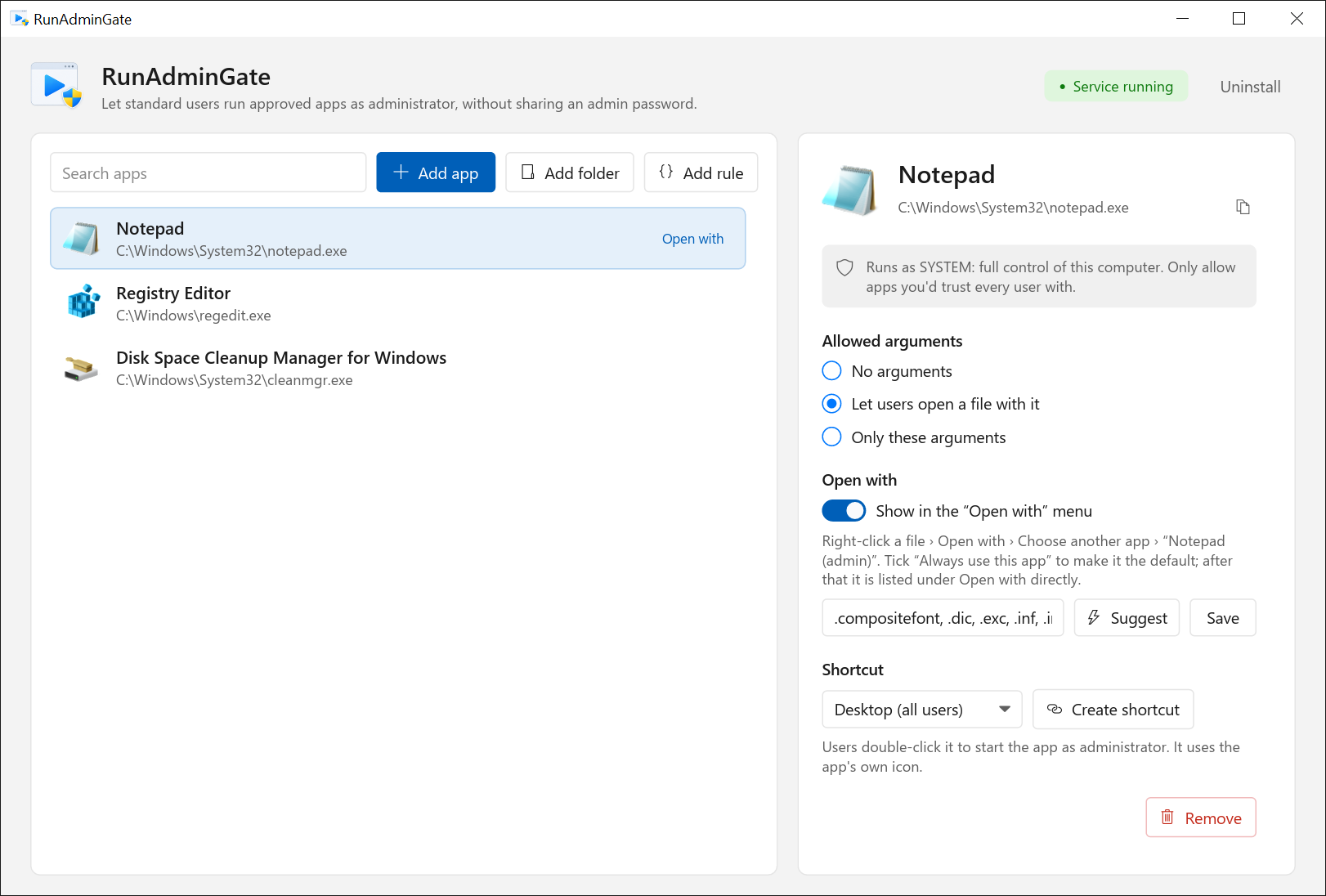Click the Add app button
Screen dimensions: 1326x896
point(436,172)
